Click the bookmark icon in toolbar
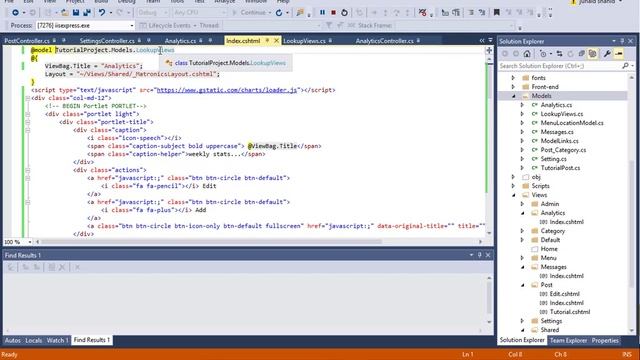The height and width of the screenshot is (360, 640). pos(497,13)
